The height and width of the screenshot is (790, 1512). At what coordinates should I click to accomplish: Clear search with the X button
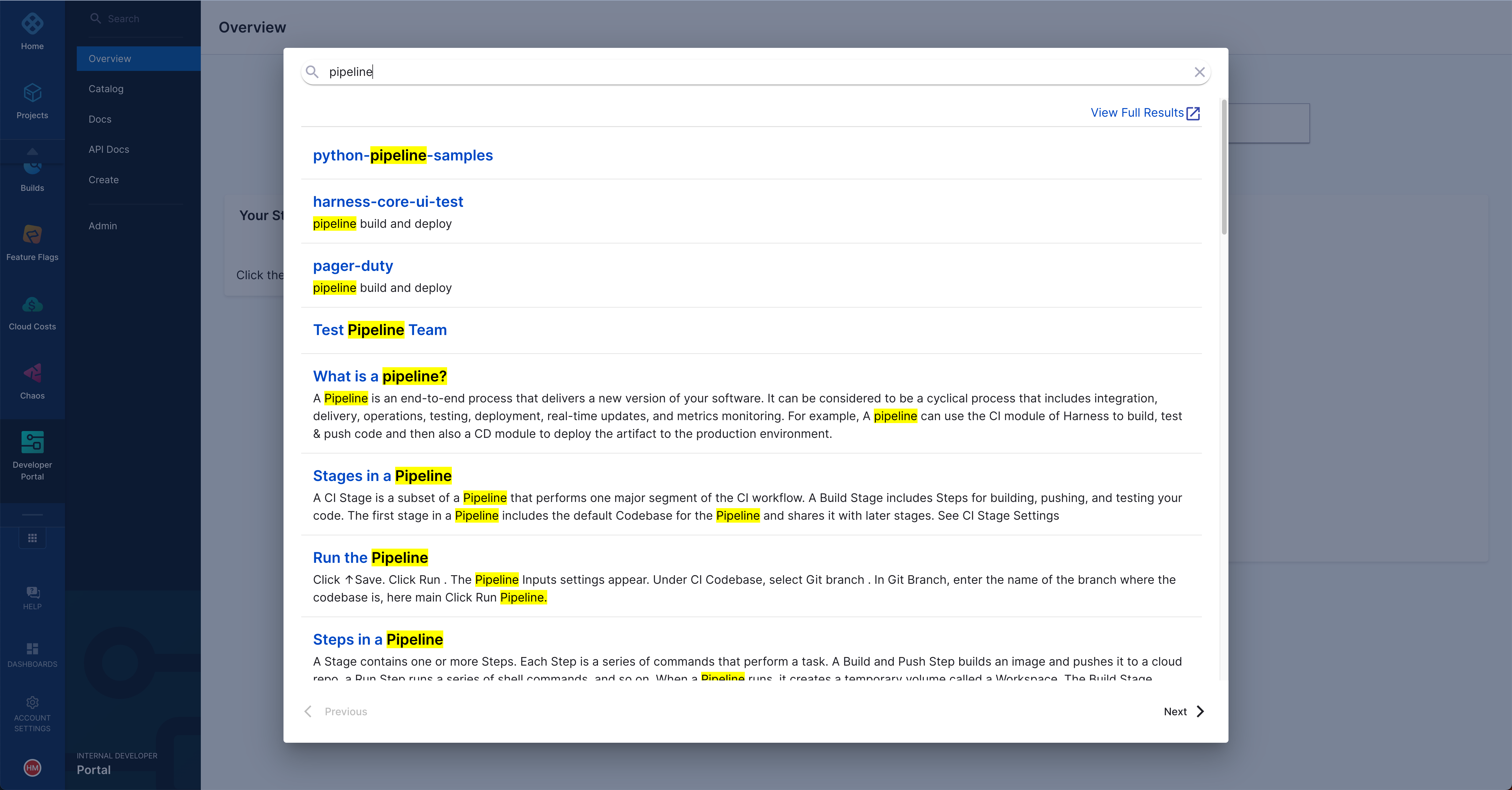click(1199, 72)
